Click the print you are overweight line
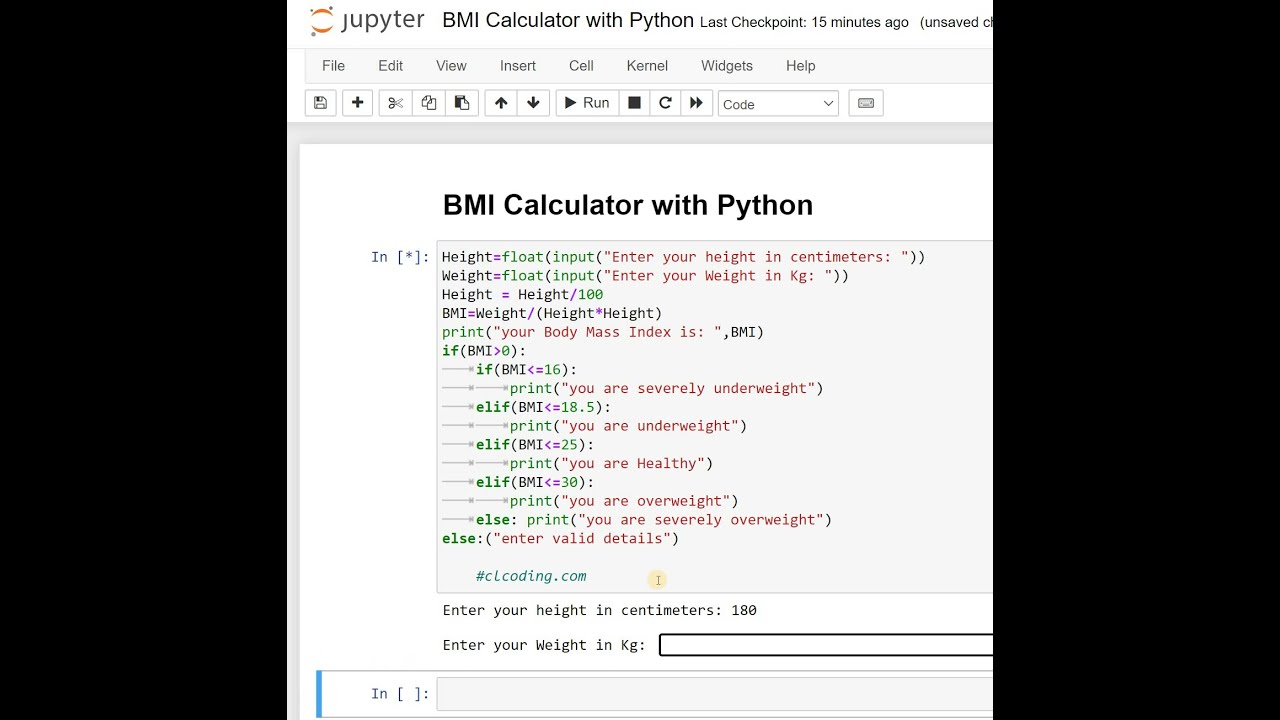Viewport: 1280px width, 720px height. click(624, 501)
